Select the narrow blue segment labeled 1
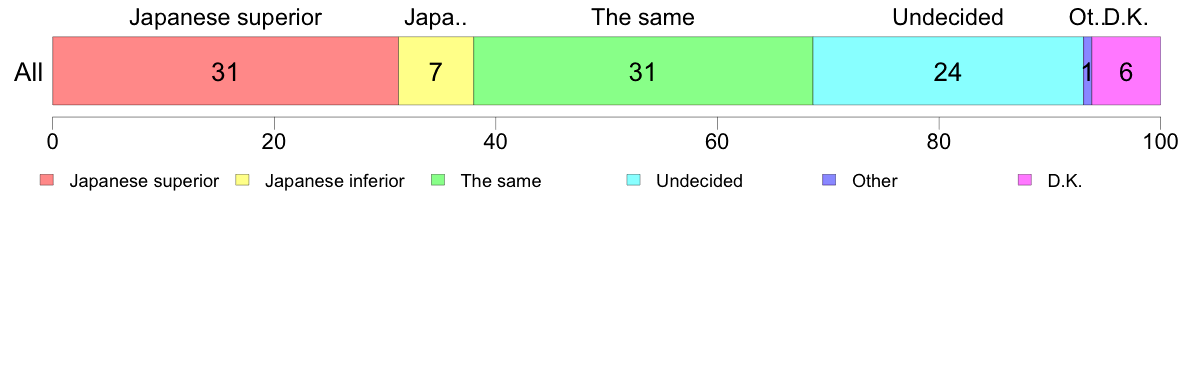The image size is (1188, 368). click(1087, 70)
